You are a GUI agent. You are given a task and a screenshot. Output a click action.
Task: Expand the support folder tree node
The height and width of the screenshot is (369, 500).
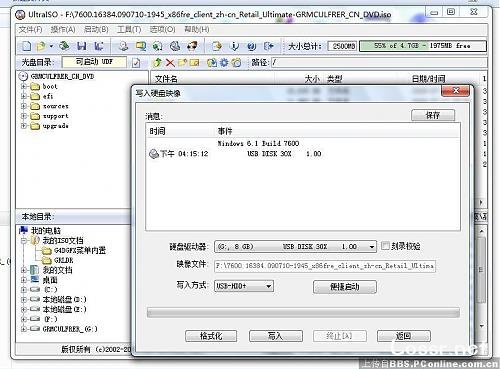pos(23,116)
